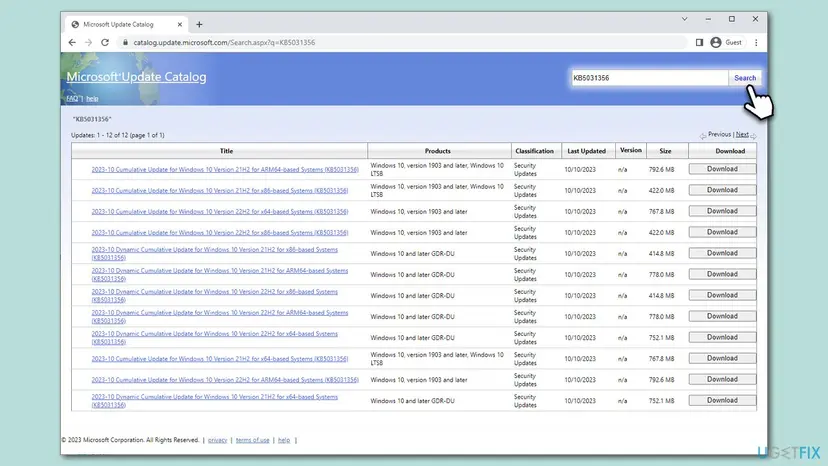
Task: Sort by the Version column header
Action: coord(631,151)
